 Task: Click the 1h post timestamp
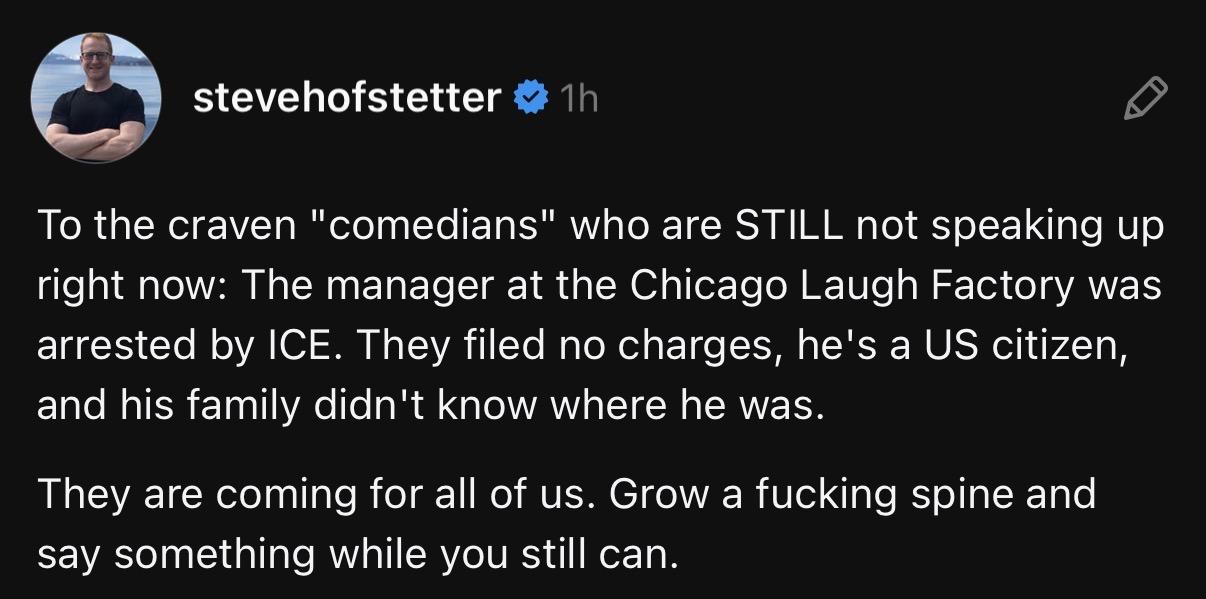(579, 98)
